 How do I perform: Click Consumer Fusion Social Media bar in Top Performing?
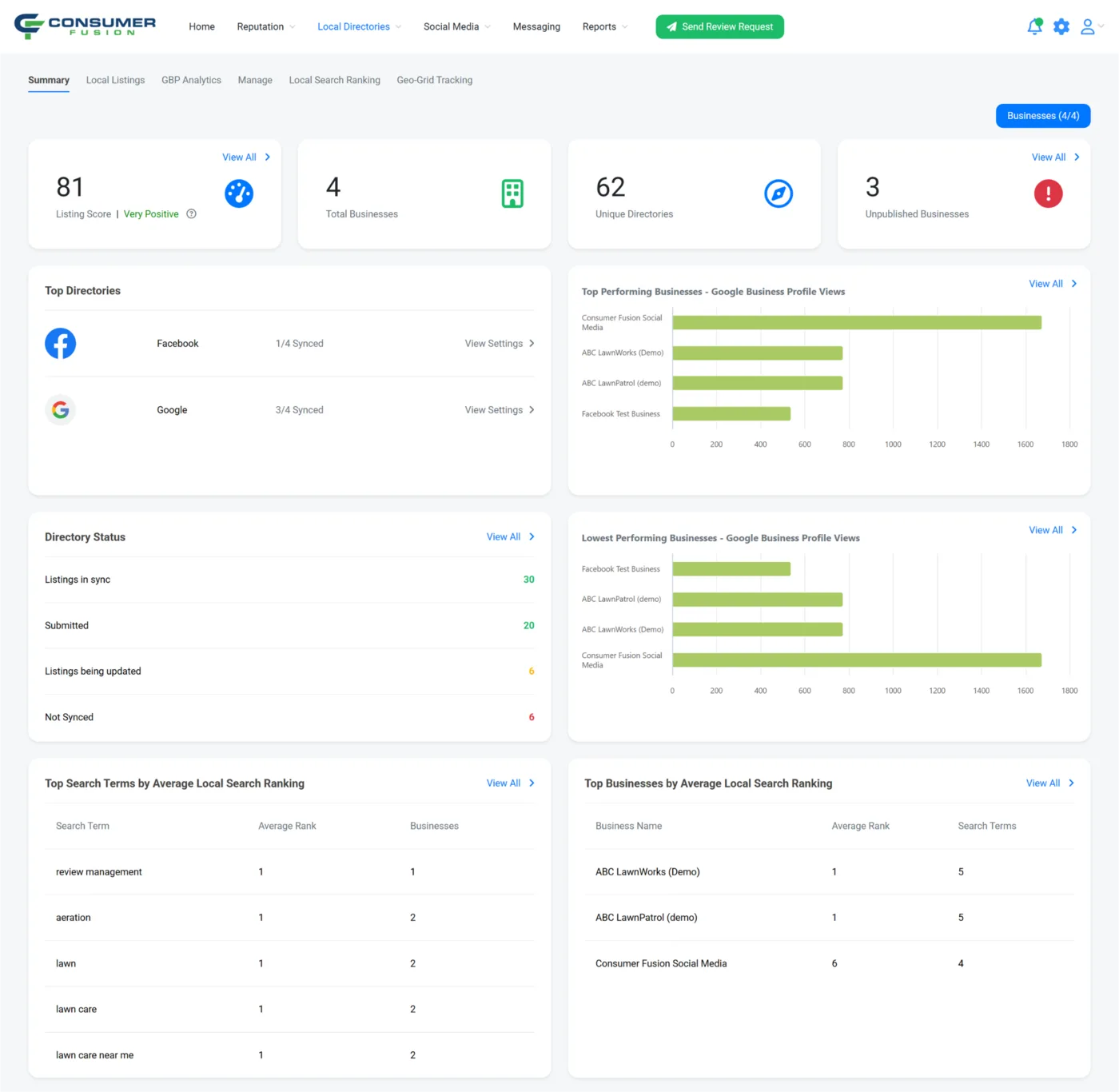pyautogui.click(x=857, y=323)
